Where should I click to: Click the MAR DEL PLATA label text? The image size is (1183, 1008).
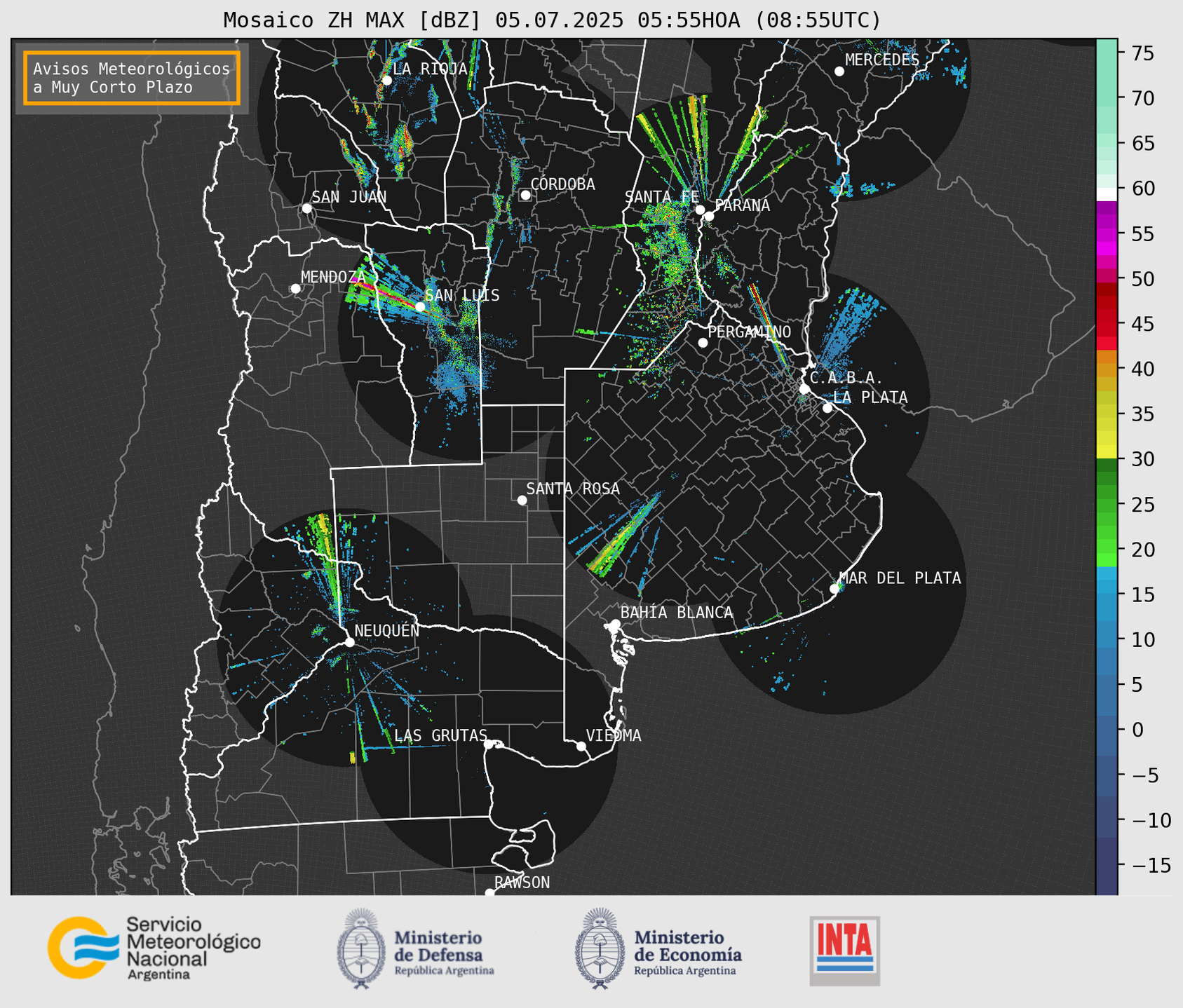pyautogui.click(x=900, y=578)
